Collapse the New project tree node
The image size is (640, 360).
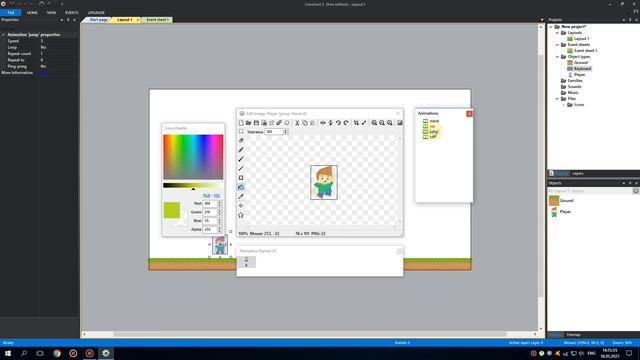click(551, 27)
